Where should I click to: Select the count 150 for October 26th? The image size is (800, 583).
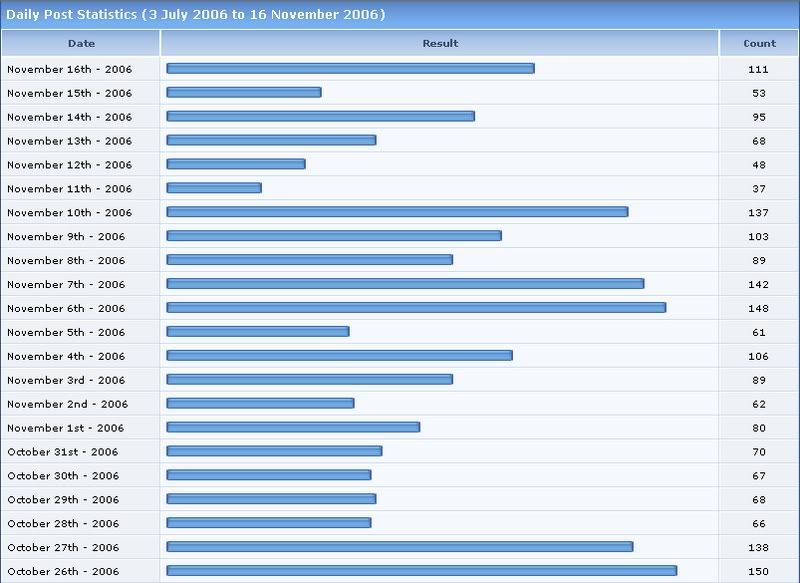point(759,572)
